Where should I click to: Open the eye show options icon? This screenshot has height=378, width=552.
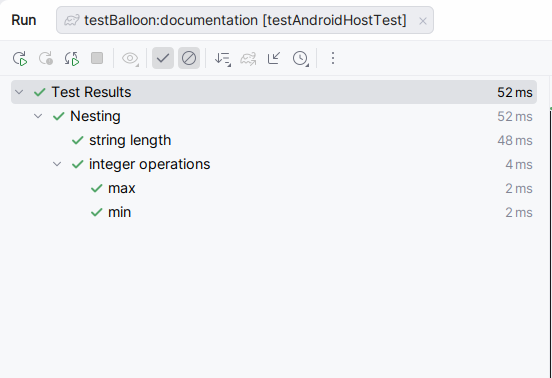(130, 58)
